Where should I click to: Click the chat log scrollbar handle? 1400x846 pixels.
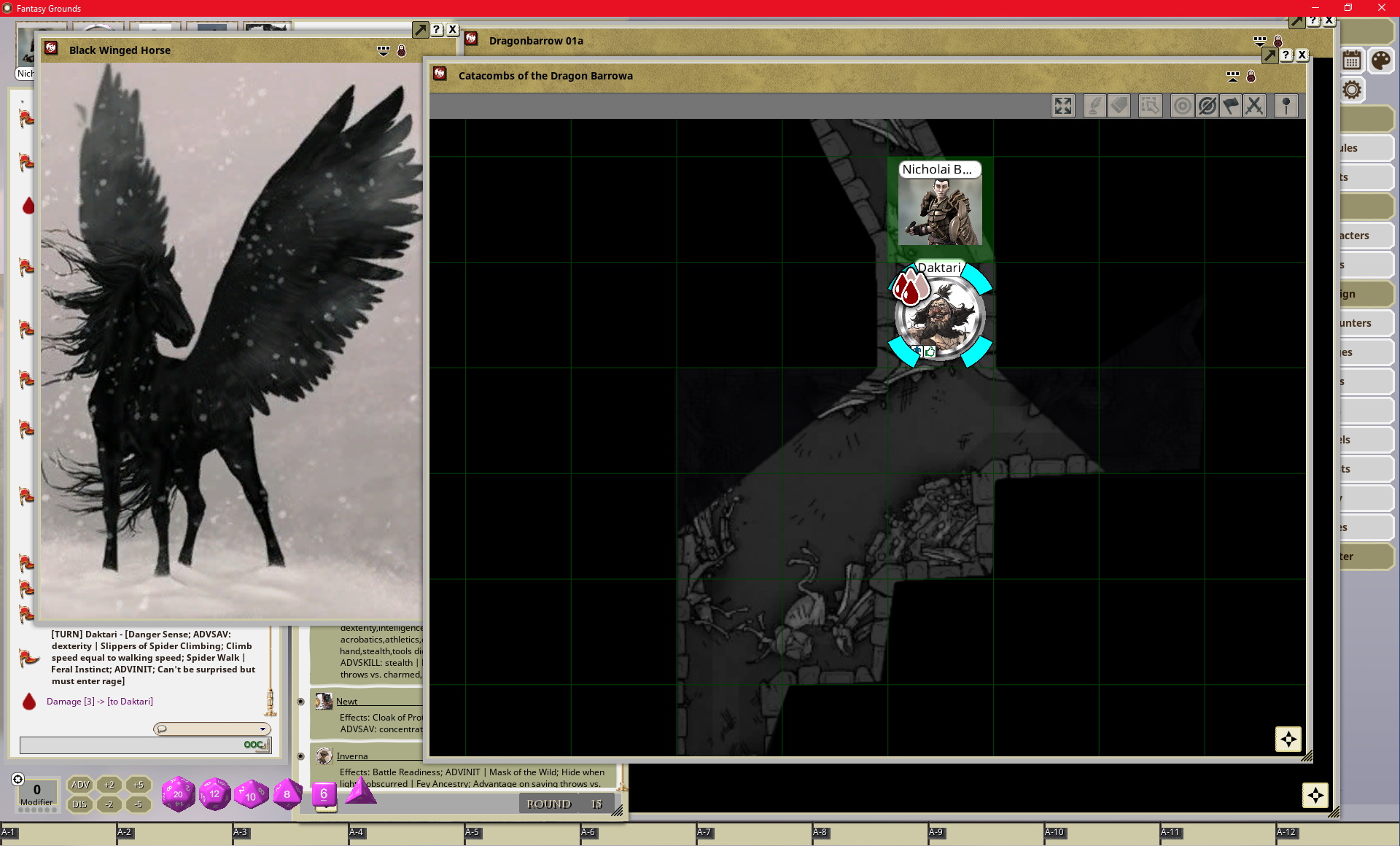point(270,702)
